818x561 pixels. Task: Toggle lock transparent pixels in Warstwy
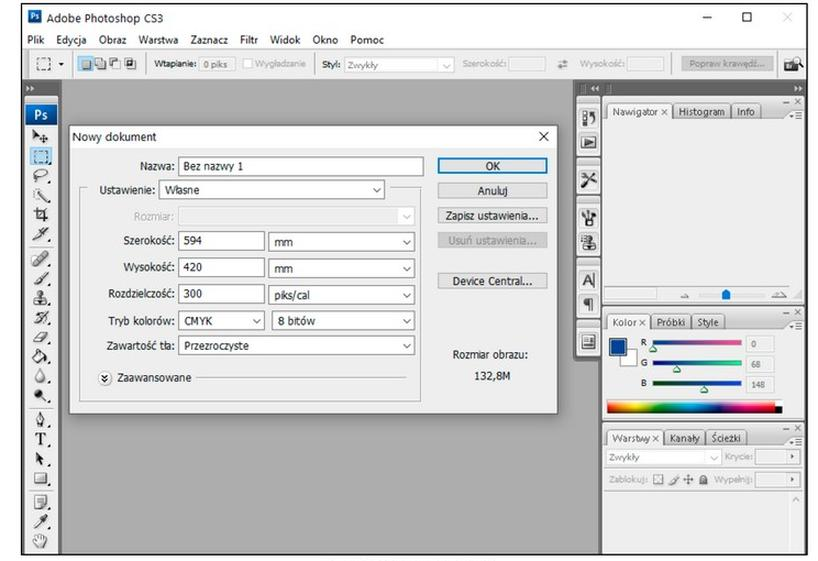point(658,479)
